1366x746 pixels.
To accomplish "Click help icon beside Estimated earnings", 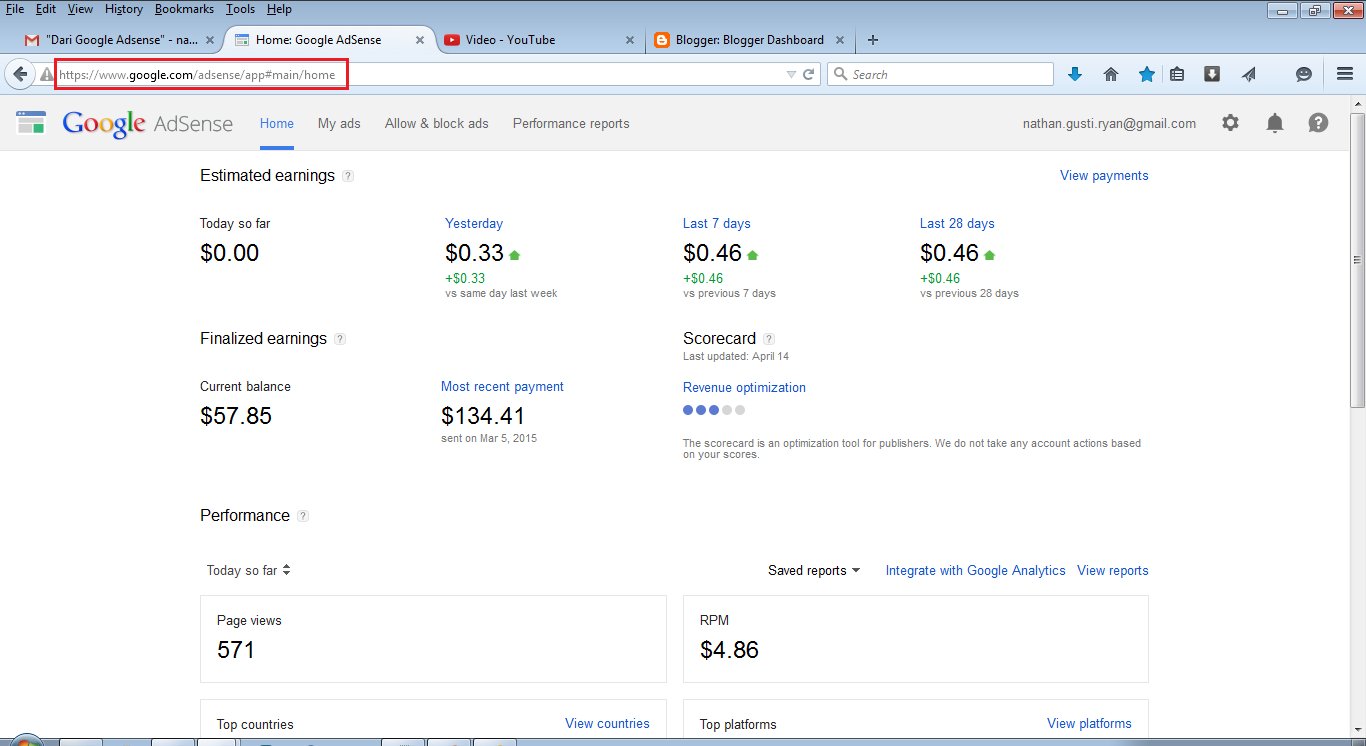I will click(x=348, y=176).
